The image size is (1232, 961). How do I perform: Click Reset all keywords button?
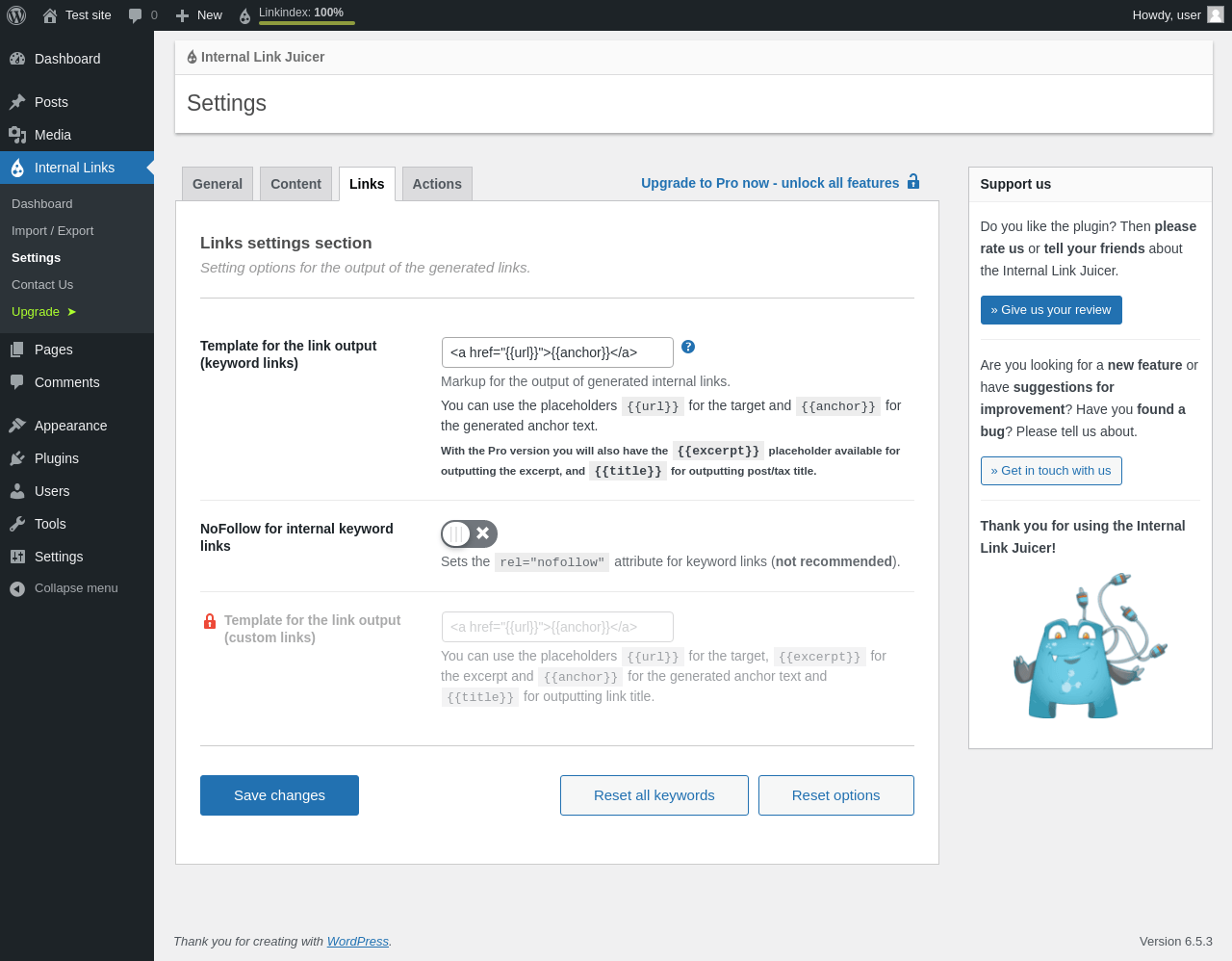[654, 795]
